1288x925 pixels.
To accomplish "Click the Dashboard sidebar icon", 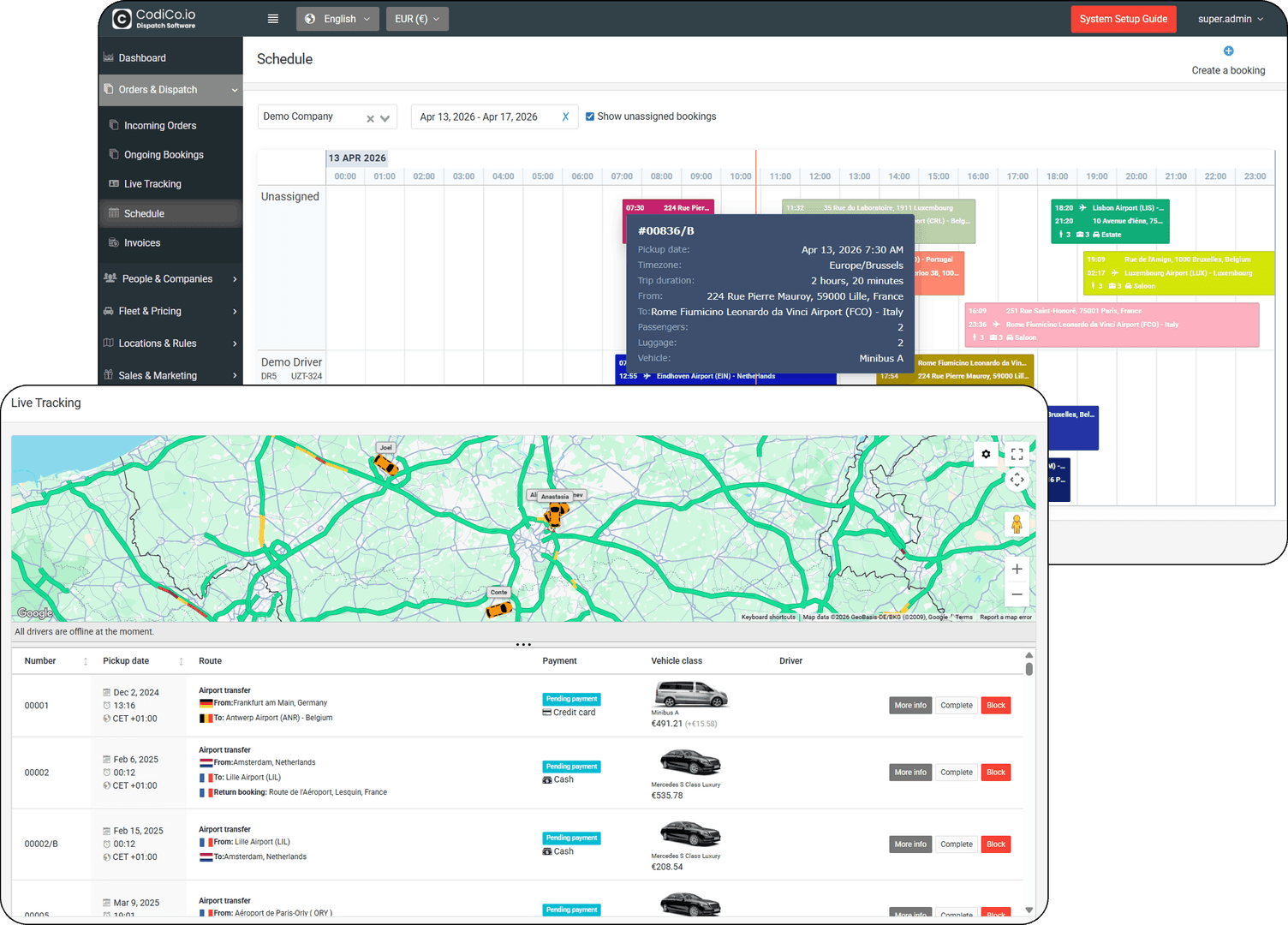I will (x=109, y=57).
